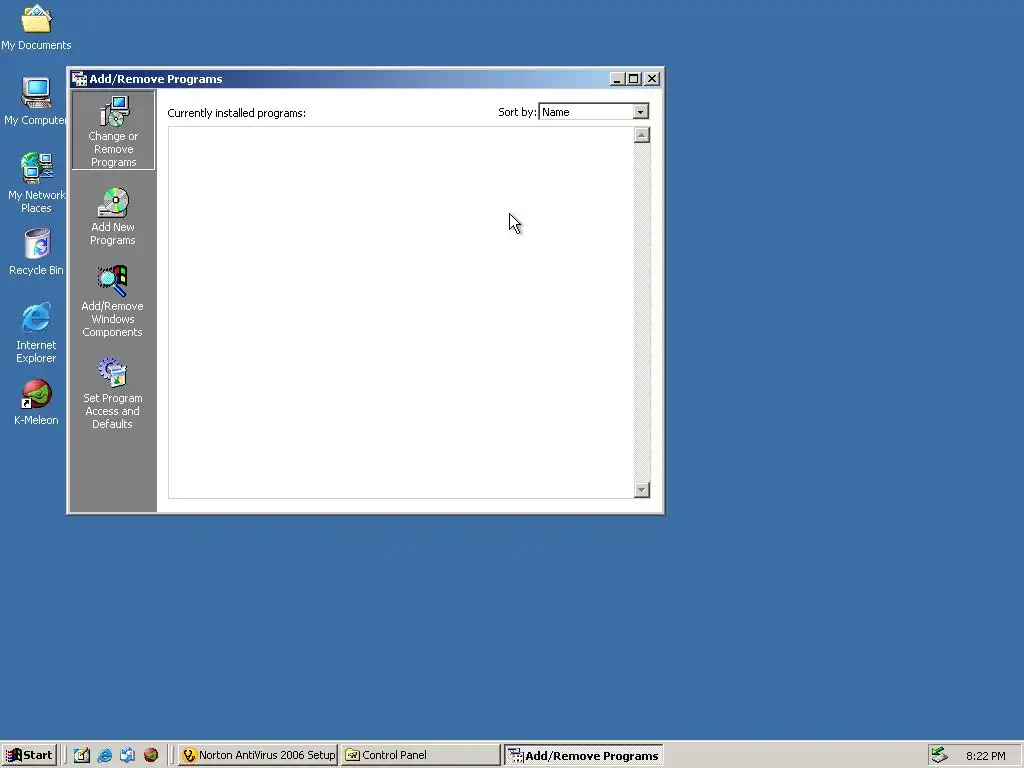Select My Network Places desktop icon
Viewport: 1024px width, 768px height.
point(36,182)
